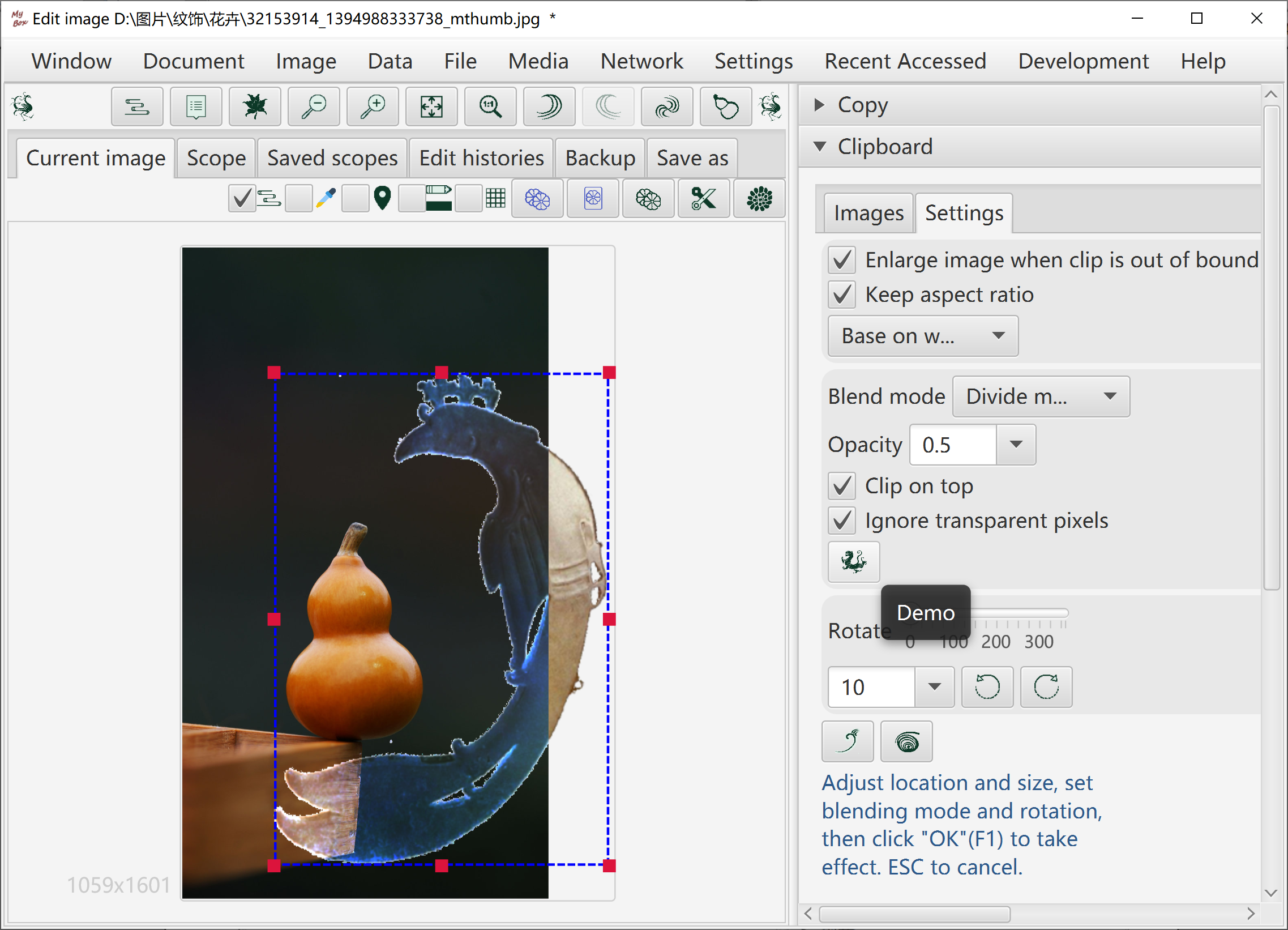Click the gourd icon in toolbar
The width and height of the screenshot is (1288, 930).
(x=726, y=106)
